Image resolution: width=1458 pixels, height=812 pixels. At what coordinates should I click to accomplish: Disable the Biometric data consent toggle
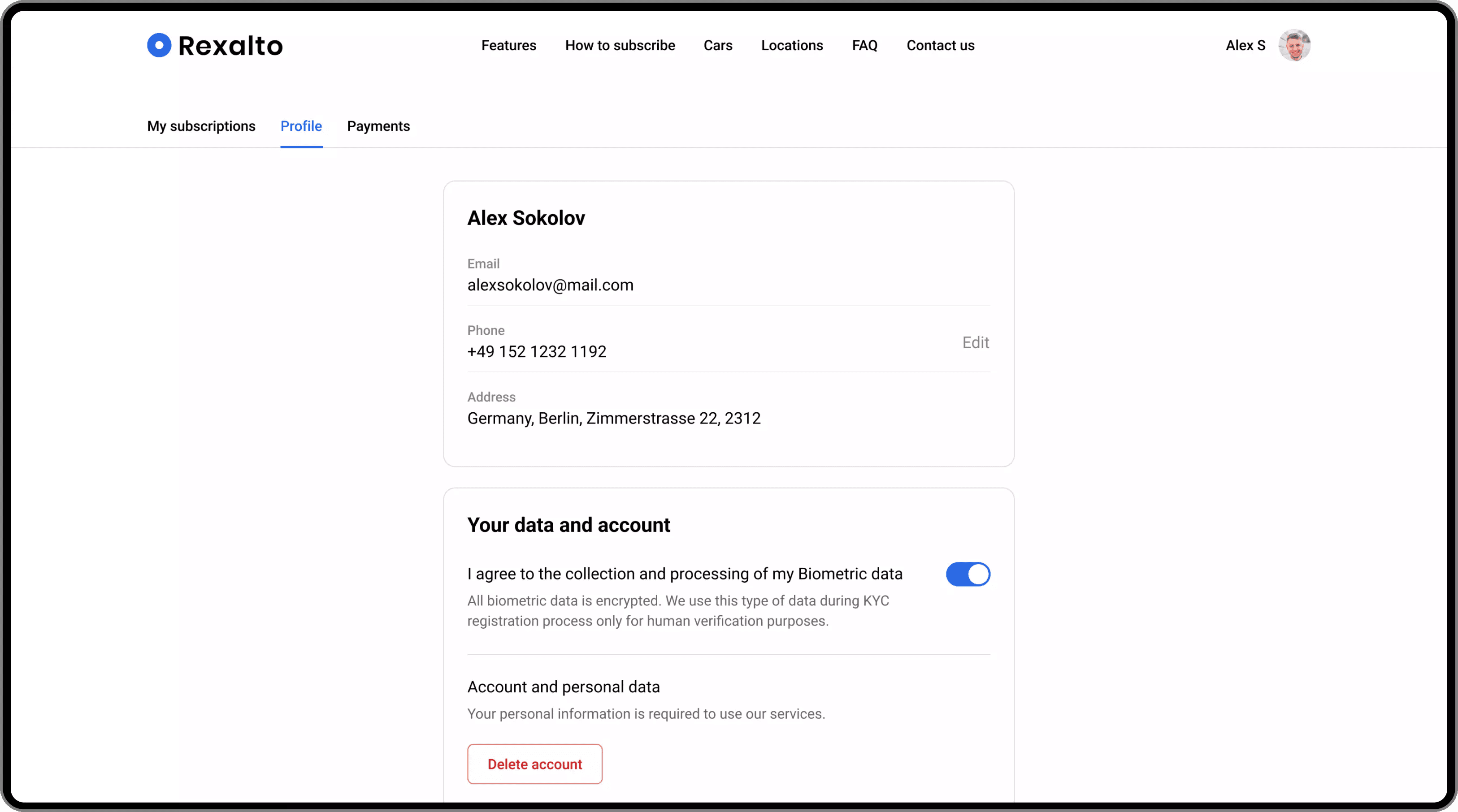pyautogui.click(x=968, y=574)
